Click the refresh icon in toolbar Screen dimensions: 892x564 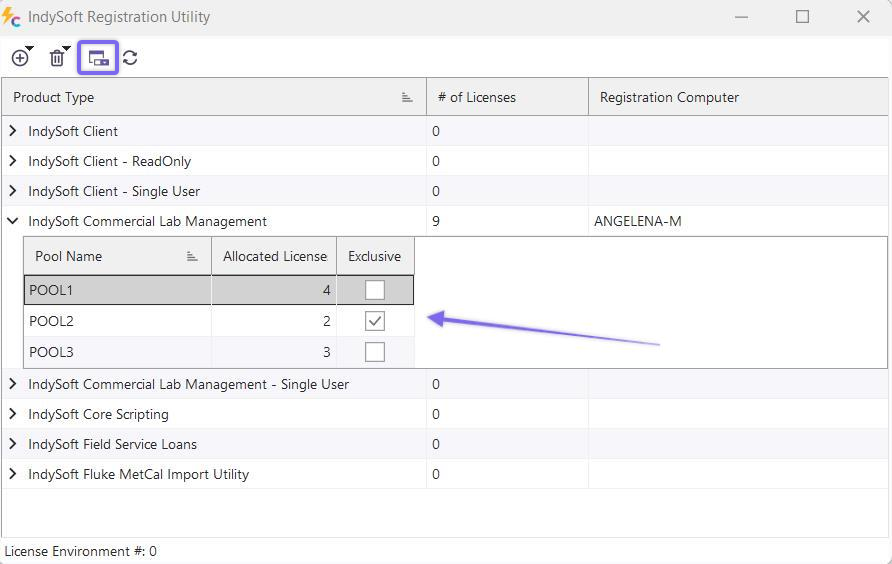click(130, 58)
